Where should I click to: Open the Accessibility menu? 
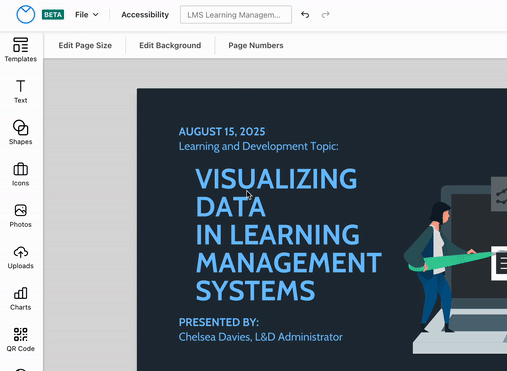click(x=145, y=15)
